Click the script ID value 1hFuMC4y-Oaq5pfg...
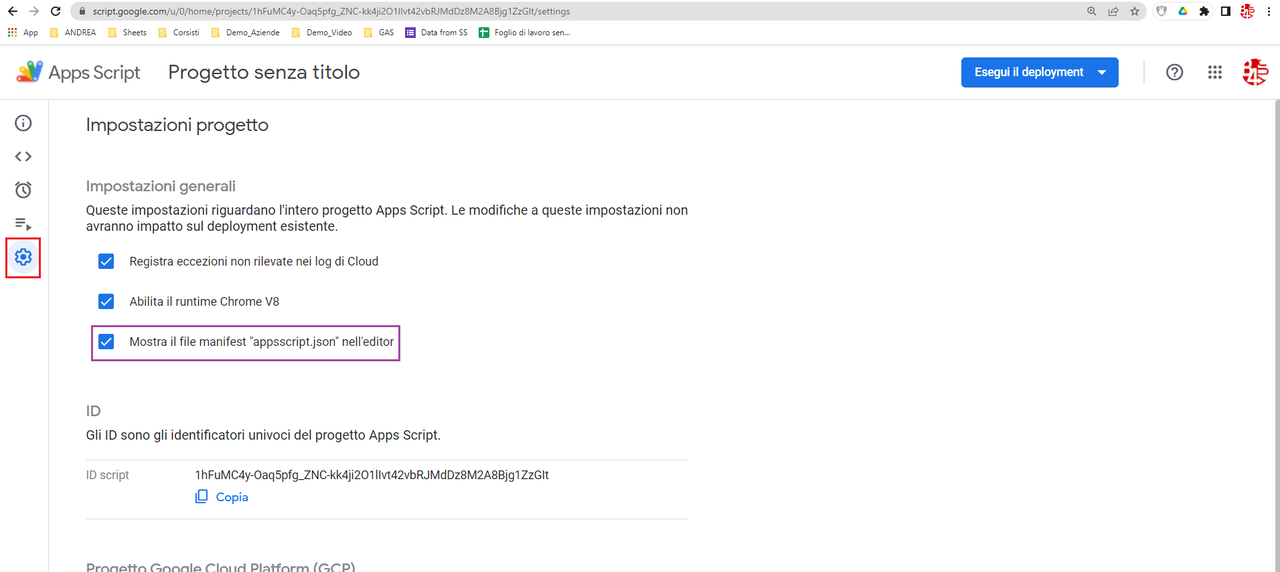The height and width of the screenshot is (572, 1280). 372,475
